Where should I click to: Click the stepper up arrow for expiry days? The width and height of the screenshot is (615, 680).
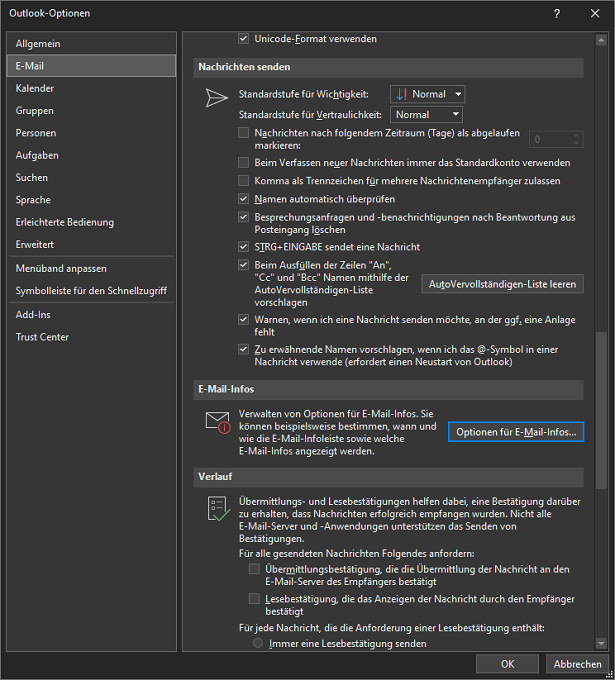[x=576, y=136]
